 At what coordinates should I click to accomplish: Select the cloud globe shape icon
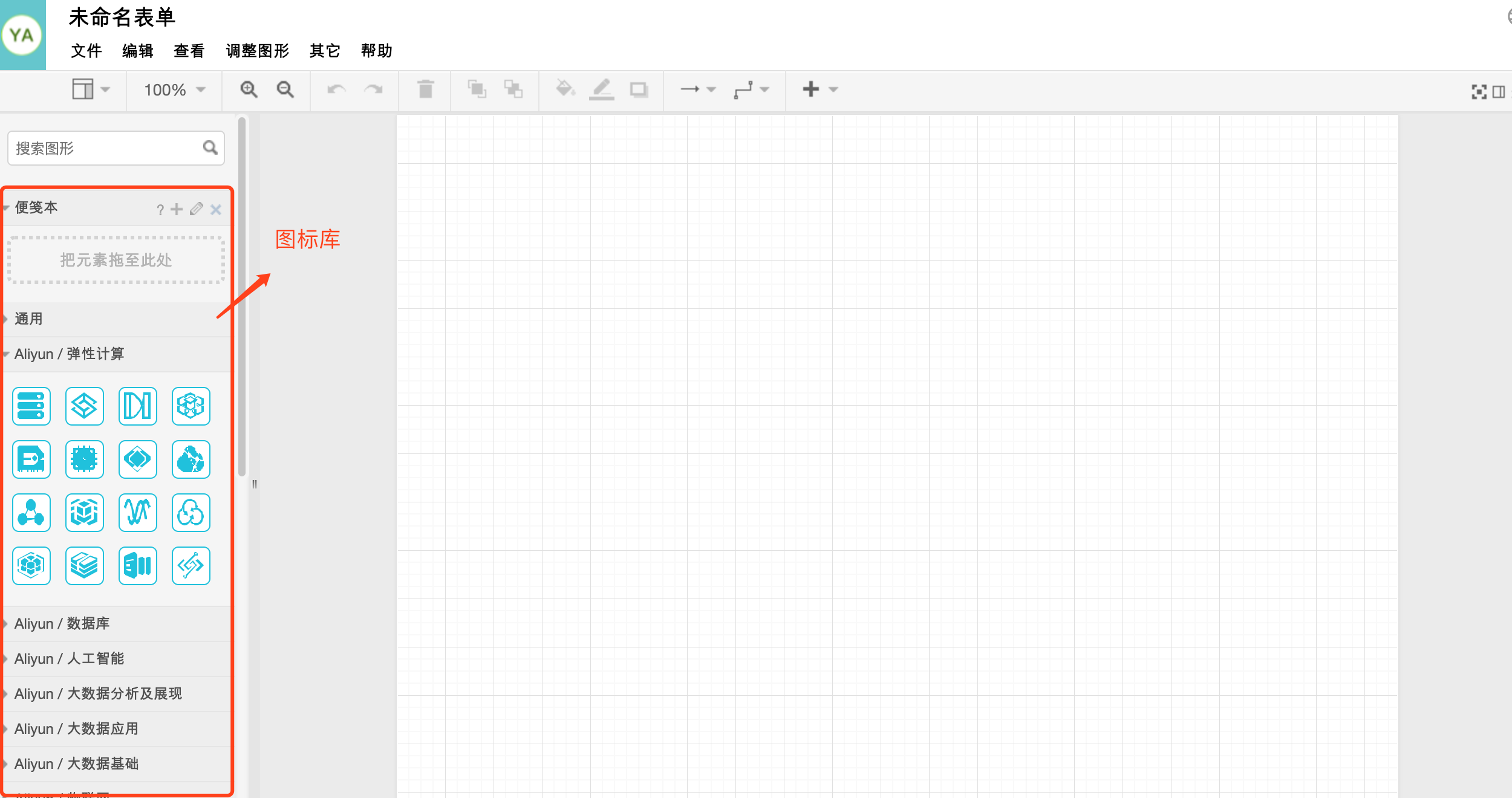tap(191, 459)
